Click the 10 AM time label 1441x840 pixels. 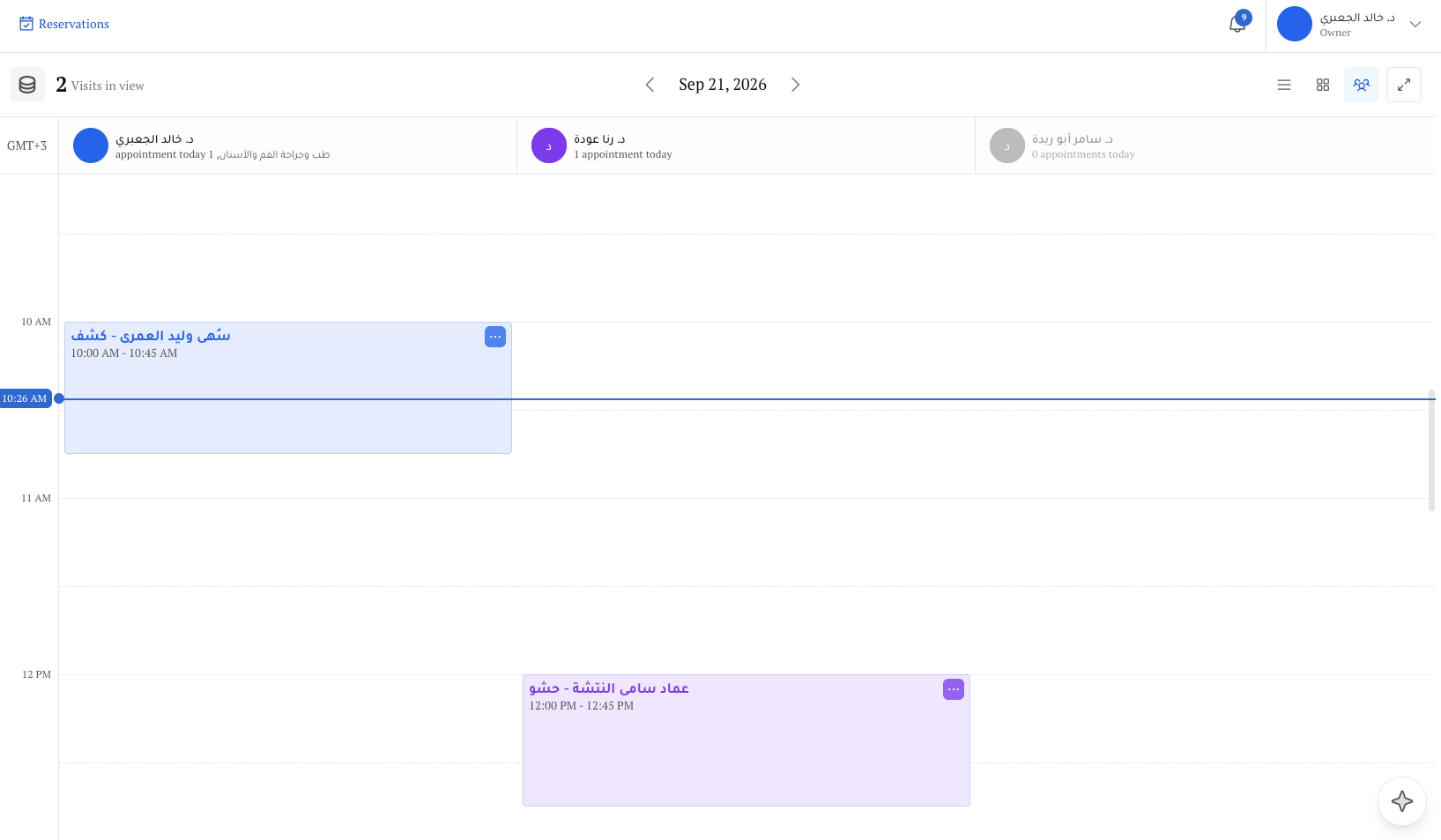[x=36, y=322]
